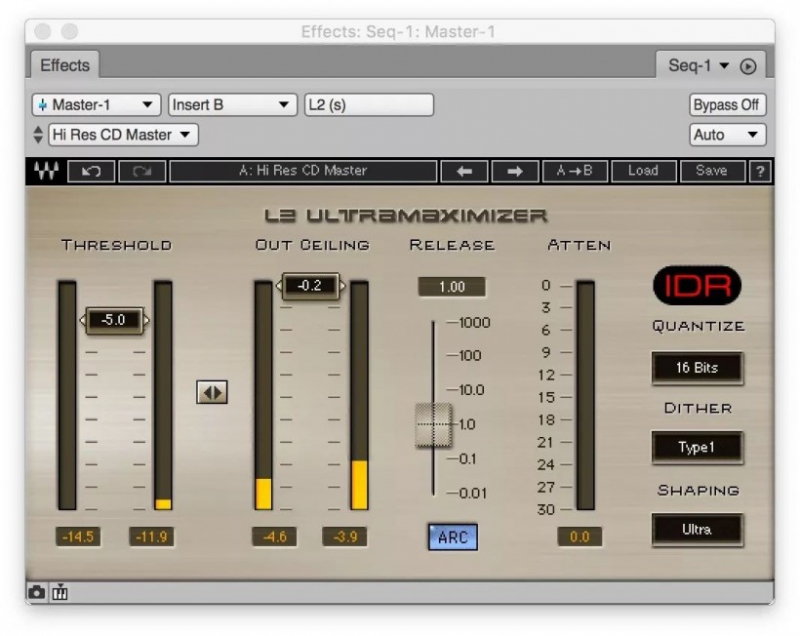Toggle the Bypass Off button
Image resolution: width=800 pixels, height=636 pixels.
727,105
